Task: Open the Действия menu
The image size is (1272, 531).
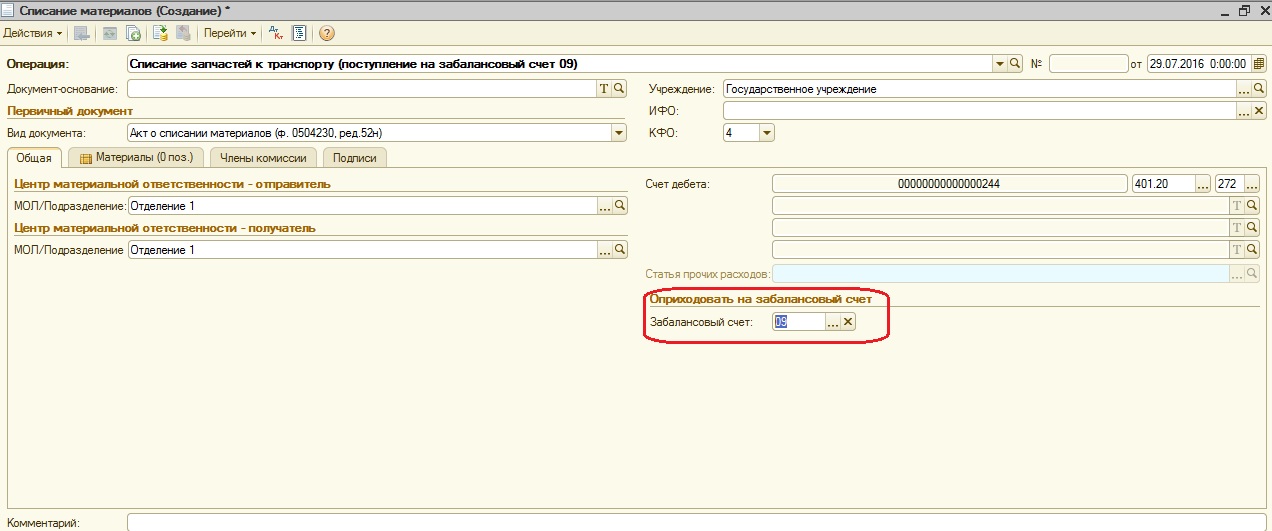Action: click(x=33, y=33)
